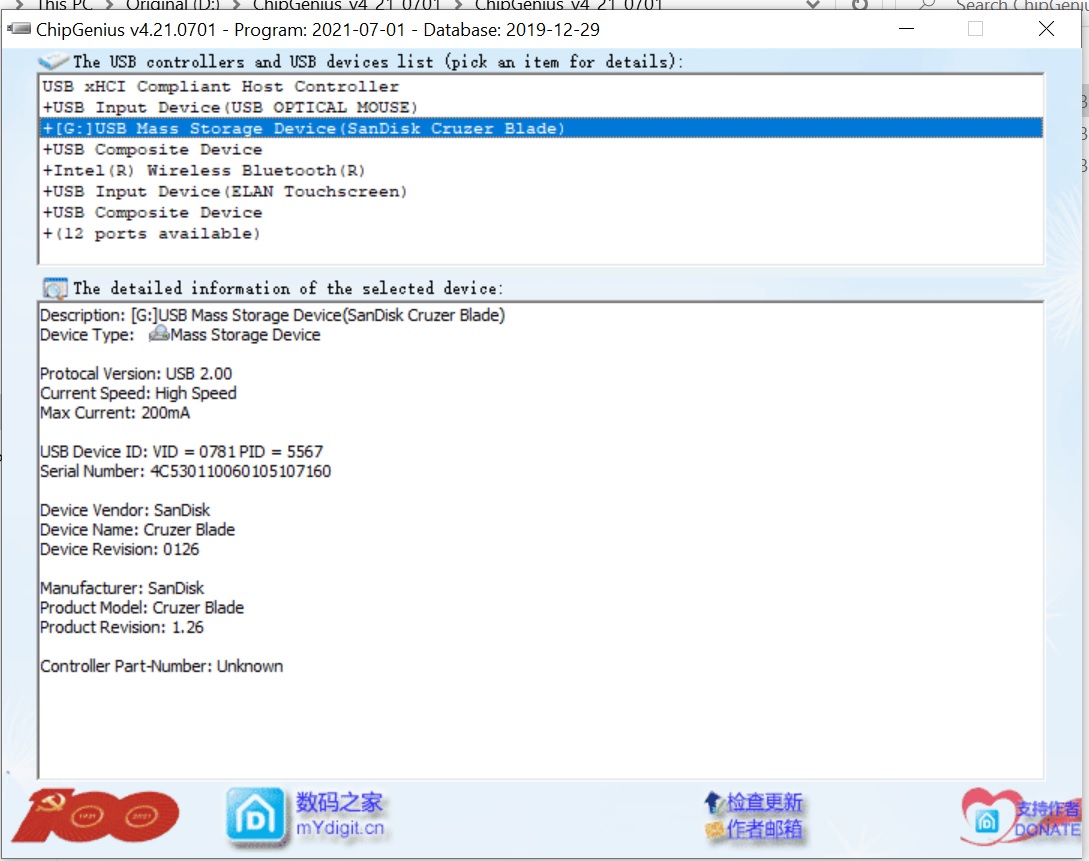Click the Max Current: 200mA line

click(115, 412)
